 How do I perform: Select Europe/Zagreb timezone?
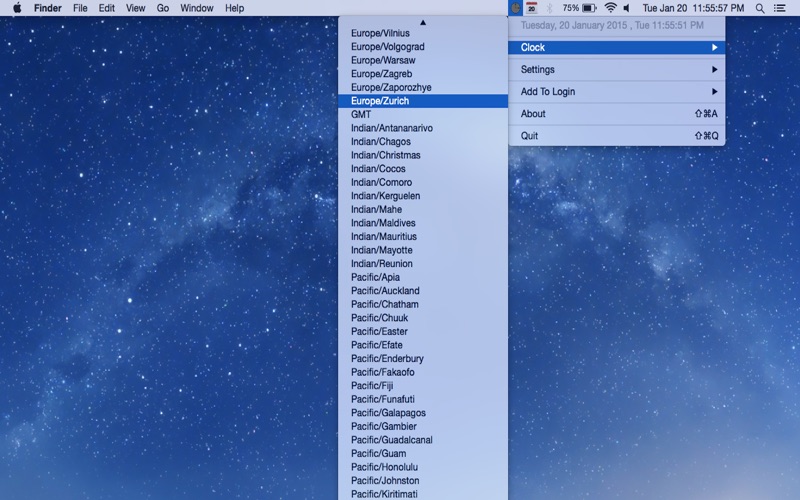(423, 74)
